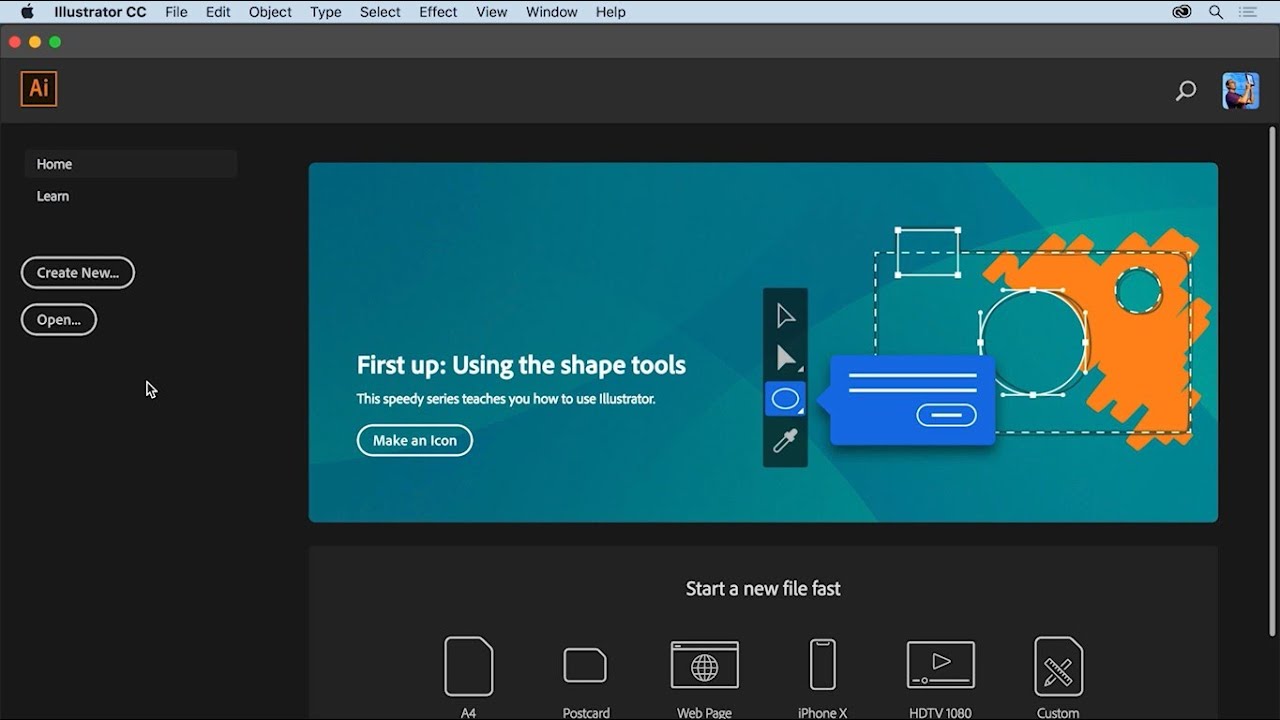The height and width of the screenshot is (720, 1280).
Task: Choose the Custom size preset icon
Action: (1058, 666)
